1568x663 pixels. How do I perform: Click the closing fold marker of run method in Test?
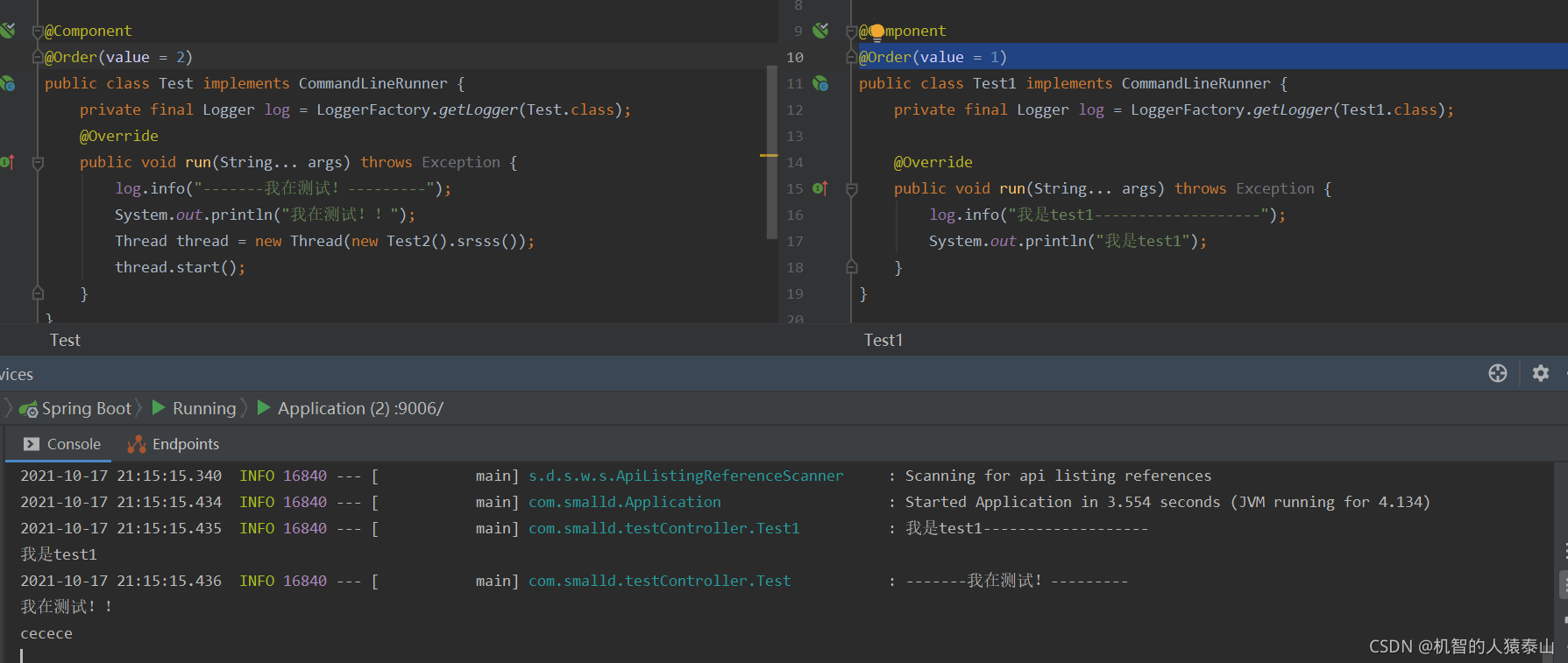38,293
